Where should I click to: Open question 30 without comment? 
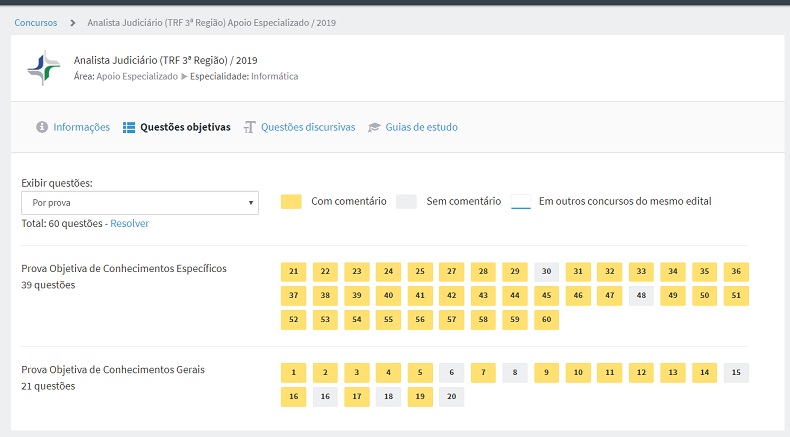[547, 271]
